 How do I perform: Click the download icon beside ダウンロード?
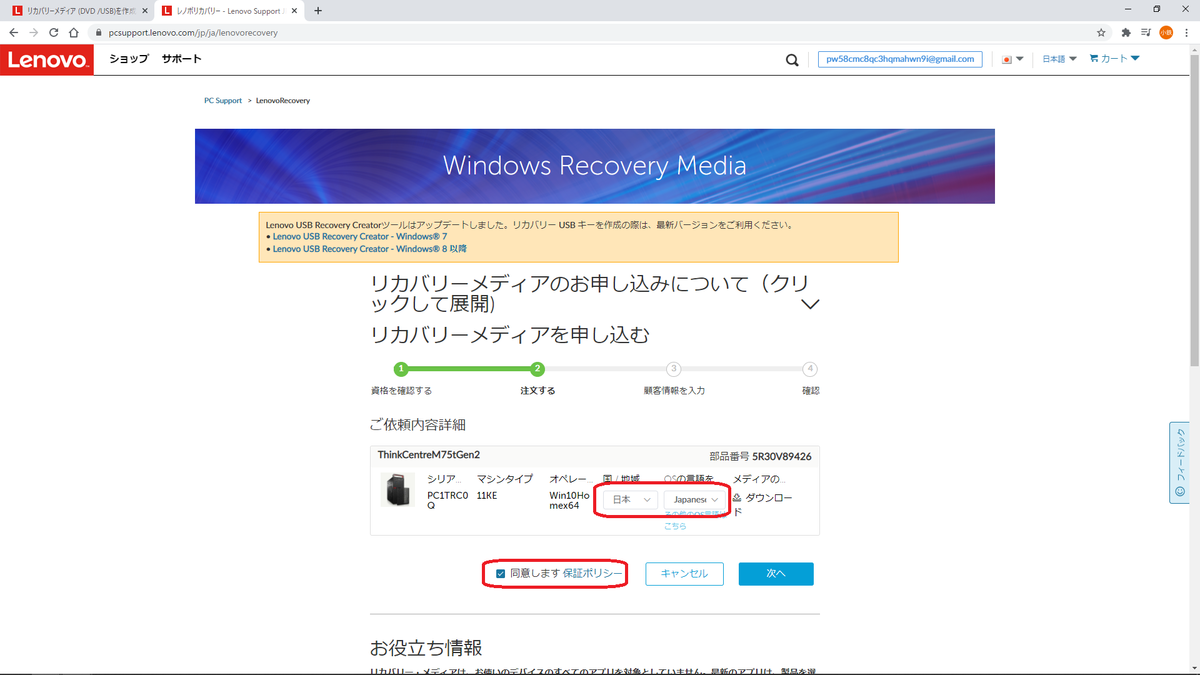pos(738,498)
